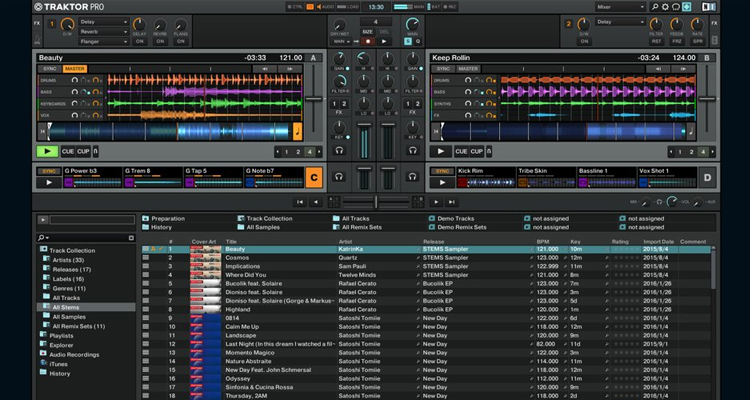The width and height of the screenshot is (750, 400).
Task: Toggle FX unit 1 Reverb ON button
Action: tap(160, 42)
